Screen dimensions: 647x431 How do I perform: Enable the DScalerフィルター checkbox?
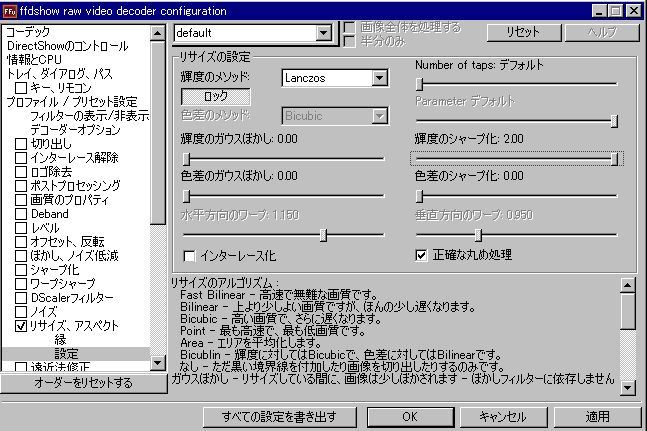21,298
